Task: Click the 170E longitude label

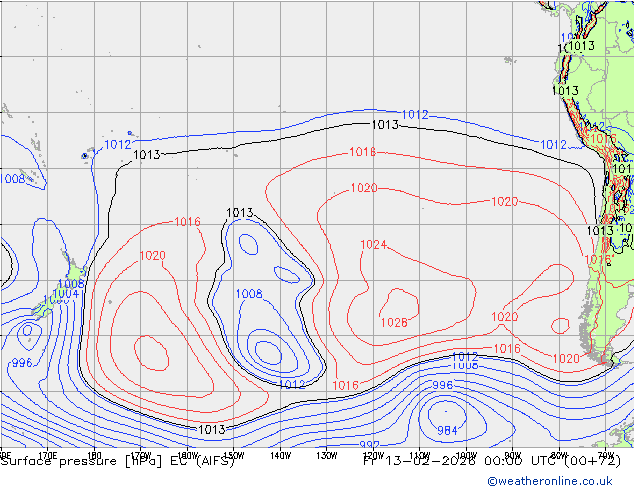Action: tap(47, 456)
